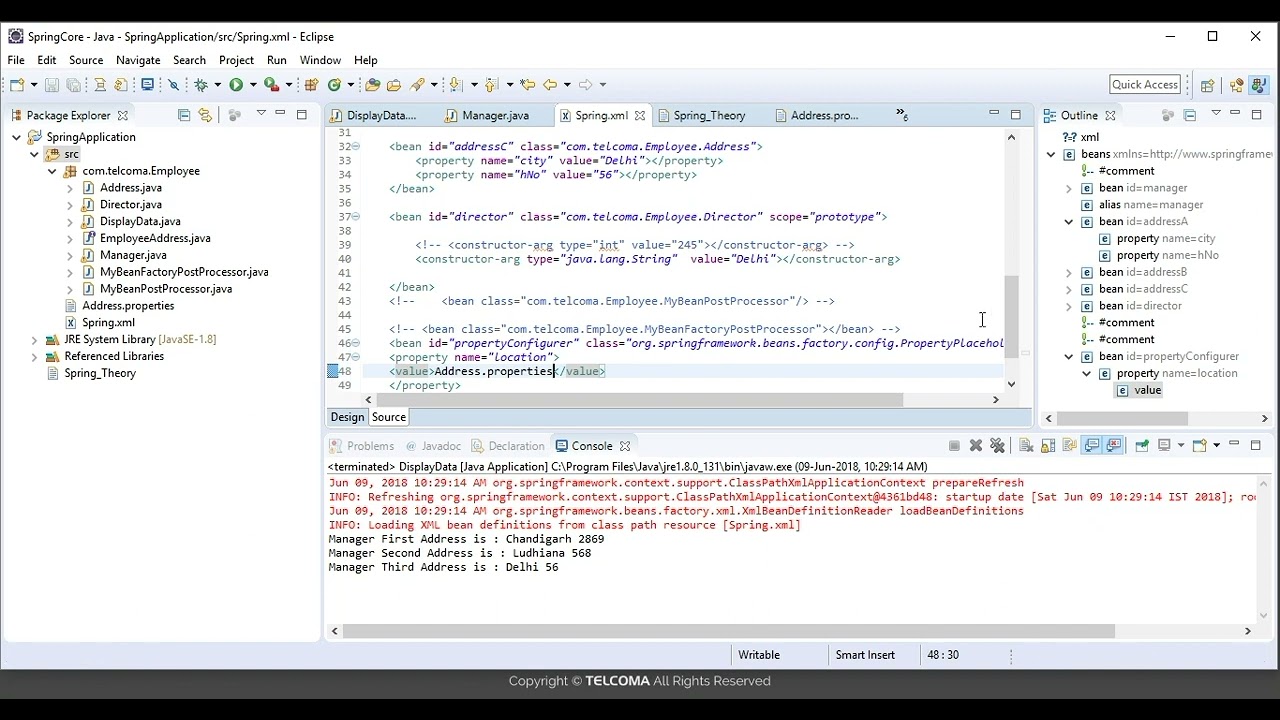This screenshot has width=1280, height=720.
Task: Click Remove Launch X icon in Console
Action: (976, 446)
